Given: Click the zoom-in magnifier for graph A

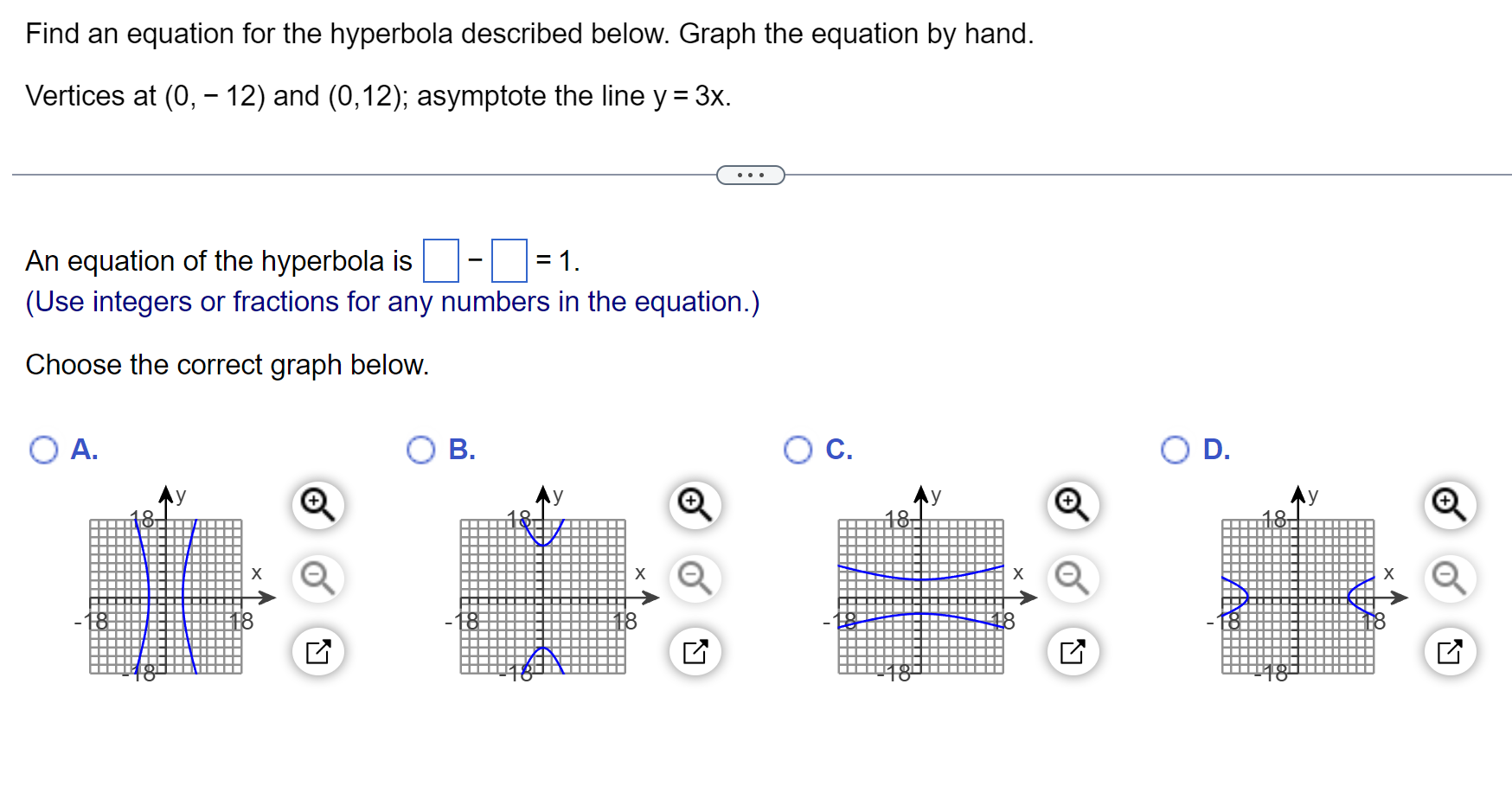Looking at the screenshot, I should point(317,505).
